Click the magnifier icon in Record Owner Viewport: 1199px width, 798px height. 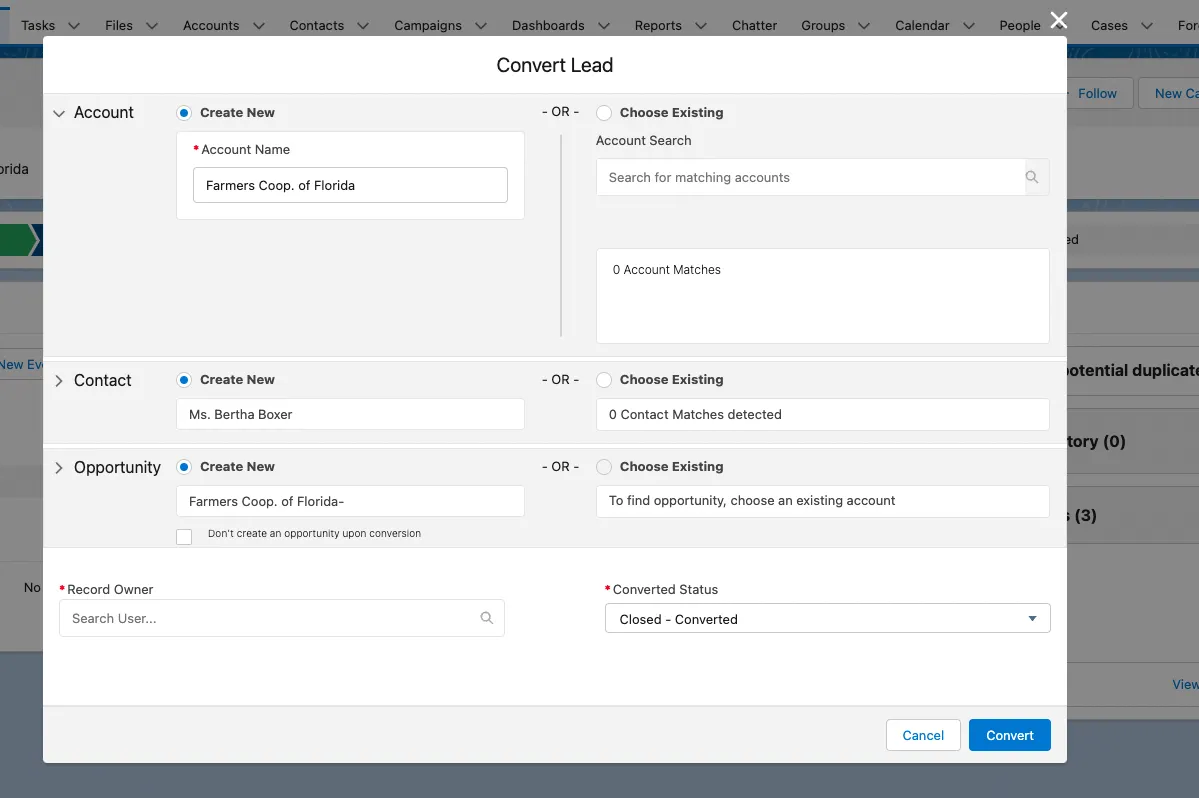[x=486, y=618]
